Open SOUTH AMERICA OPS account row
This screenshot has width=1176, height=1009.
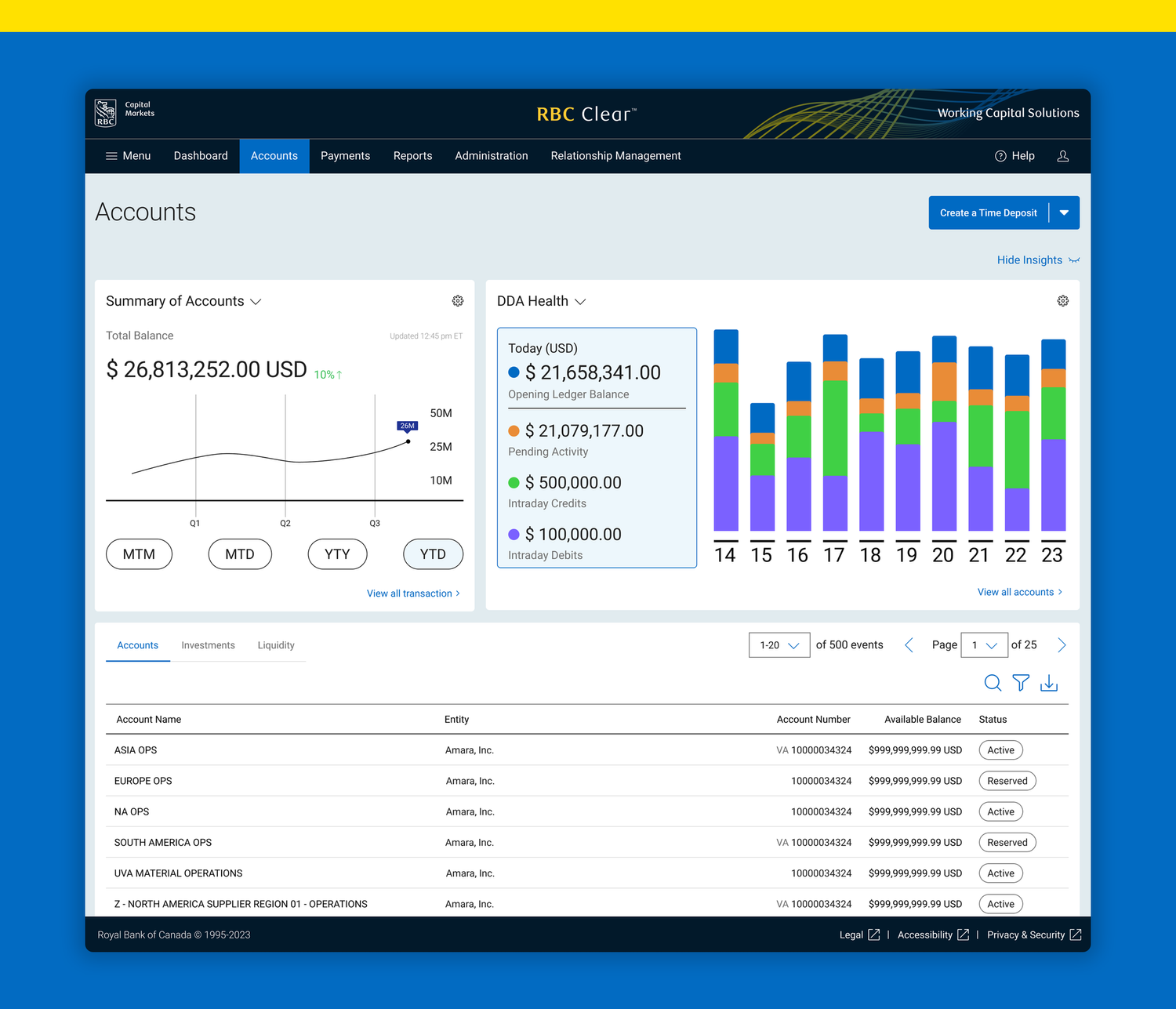pos(587,843)
